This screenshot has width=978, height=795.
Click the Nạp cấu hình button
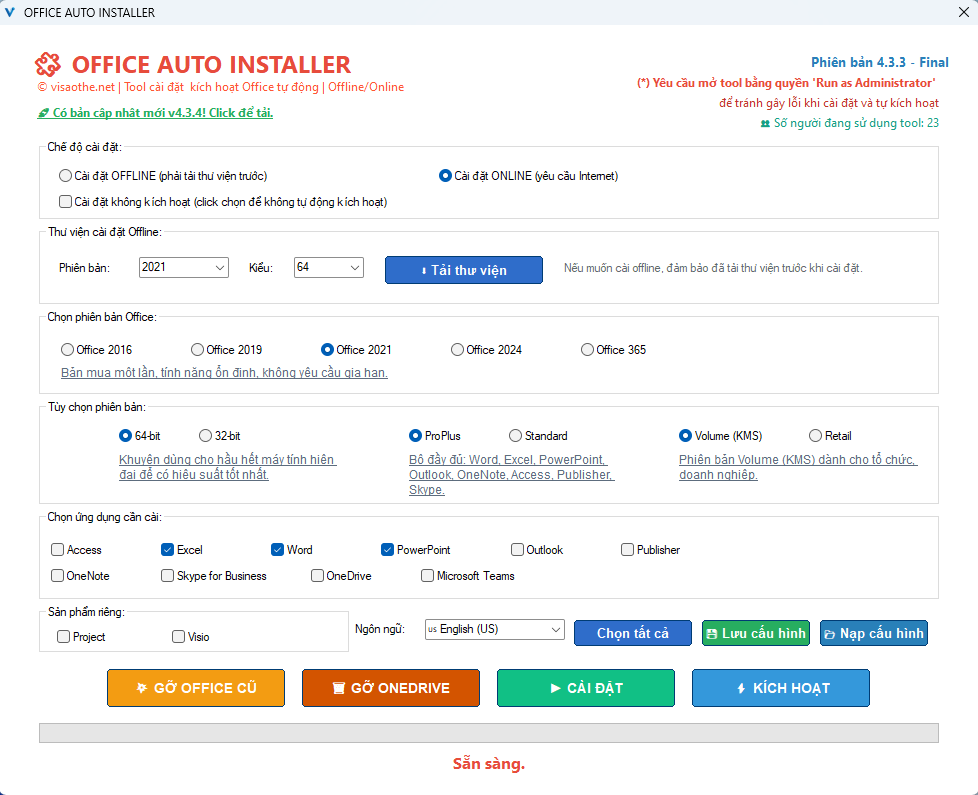[874, 633]
